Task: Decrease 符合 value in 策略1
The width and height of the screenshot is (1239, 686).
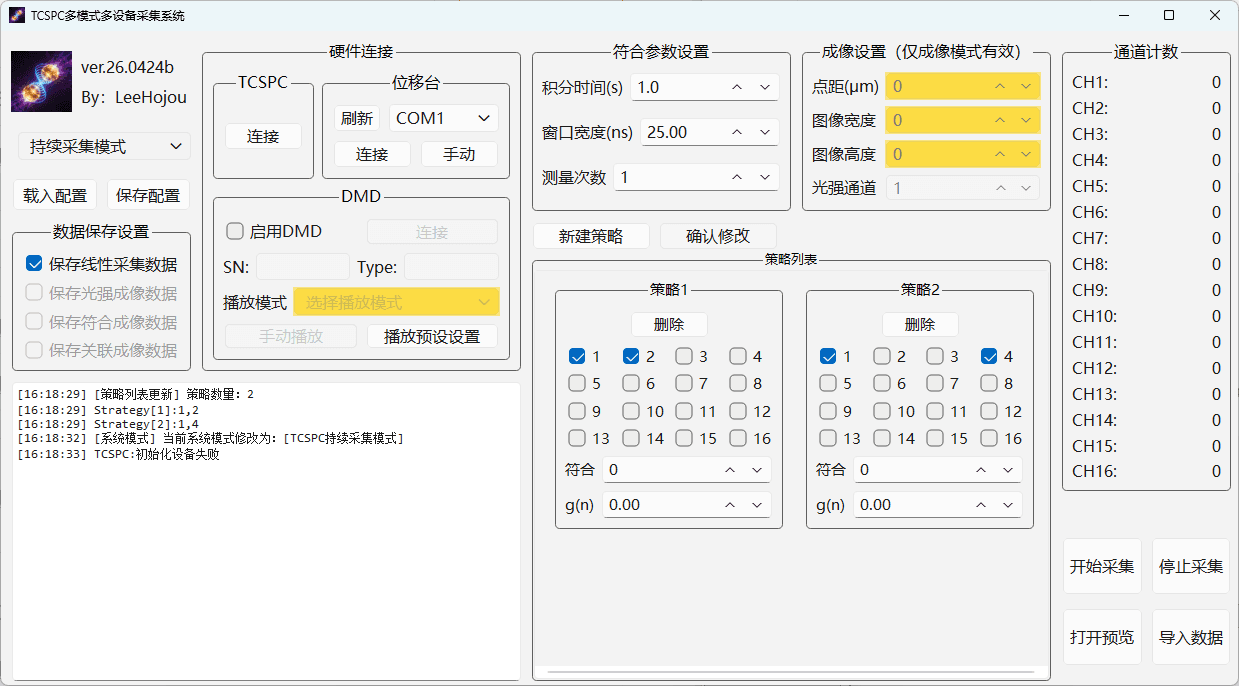Action: [757, 470]
